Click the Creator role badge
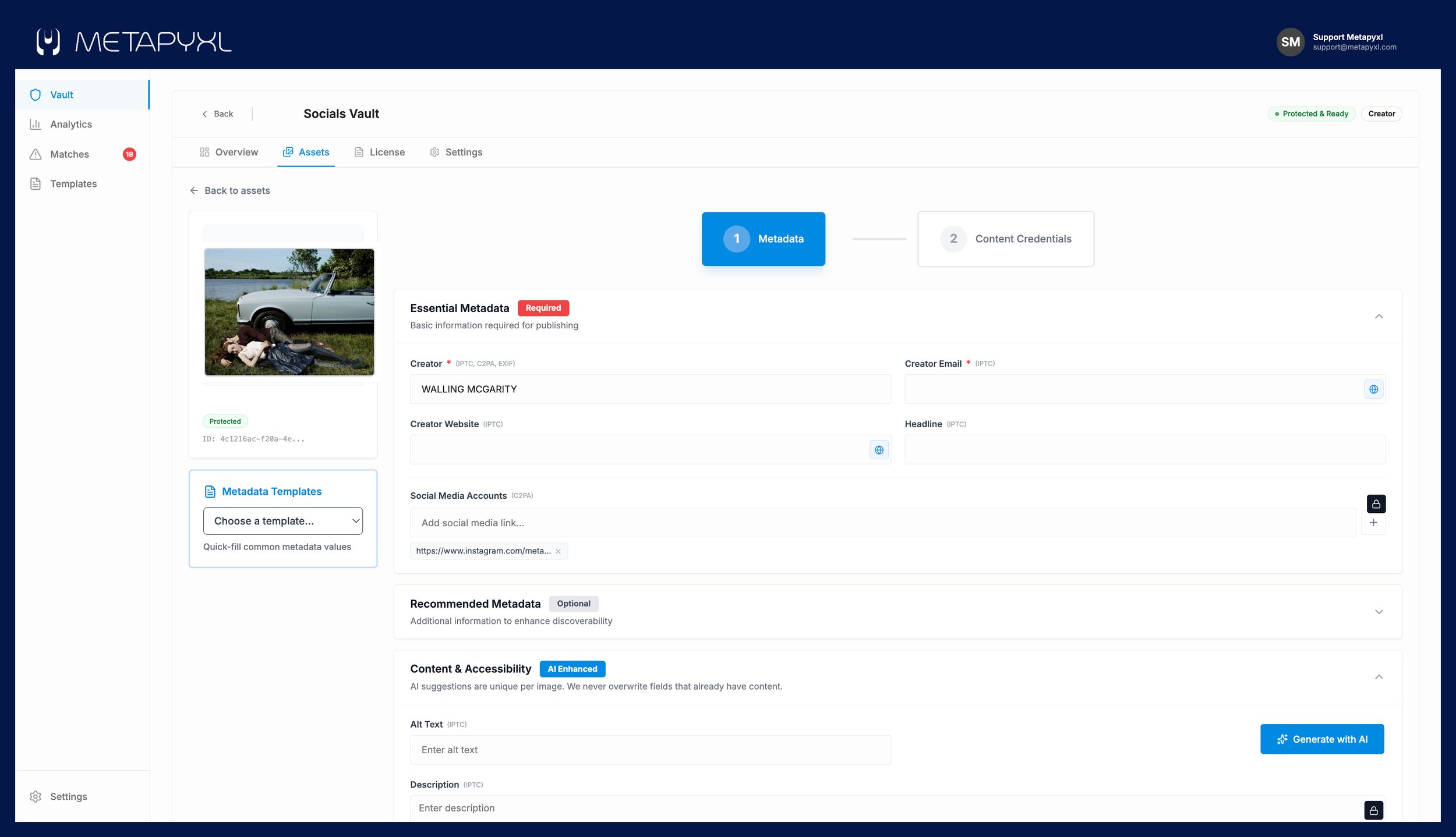1456x837 pixels. (x=1381, y=114)
